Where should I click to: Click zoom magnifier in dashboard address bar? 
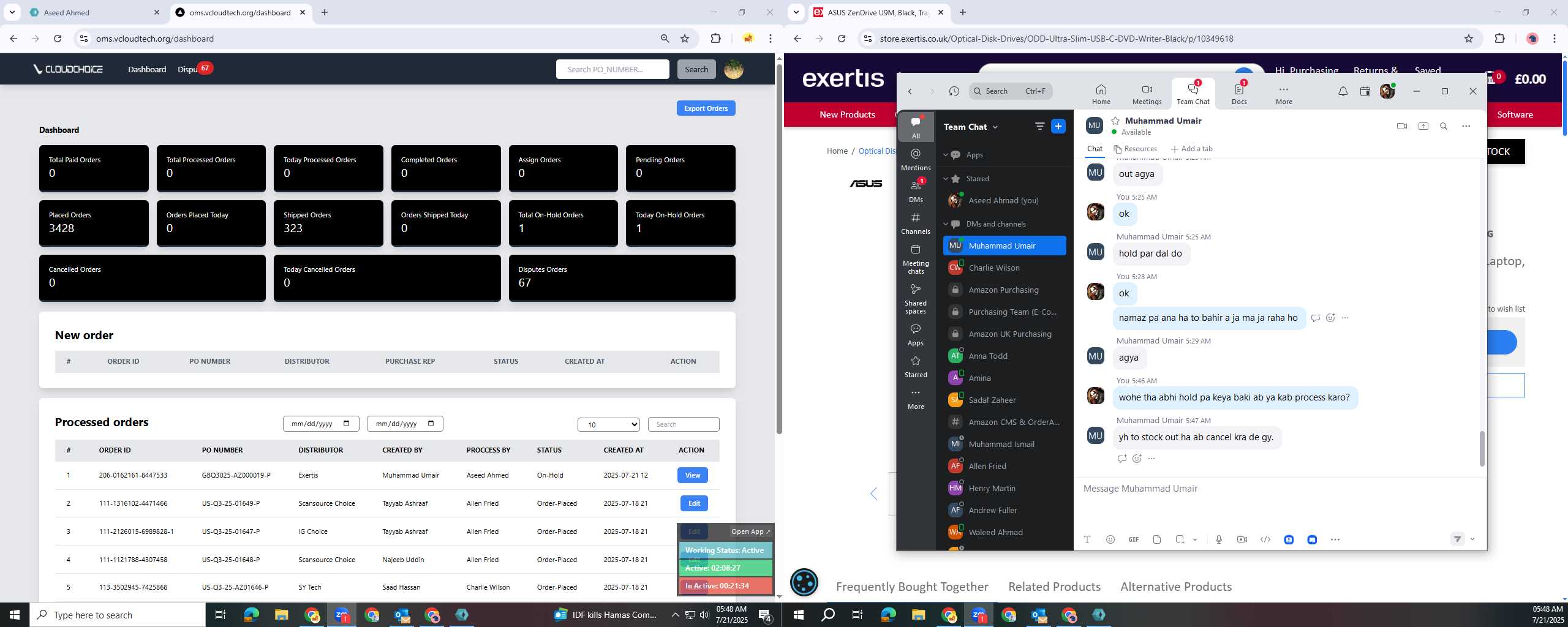665,39
